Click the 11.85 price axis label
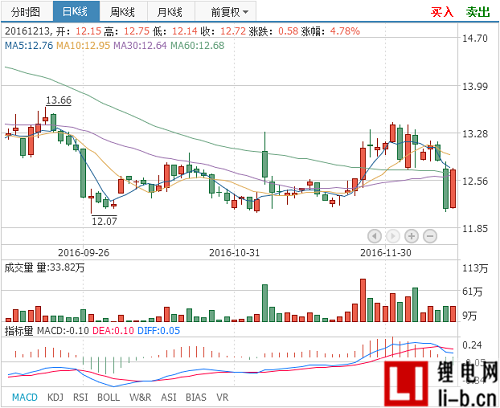 pos(475,229)
